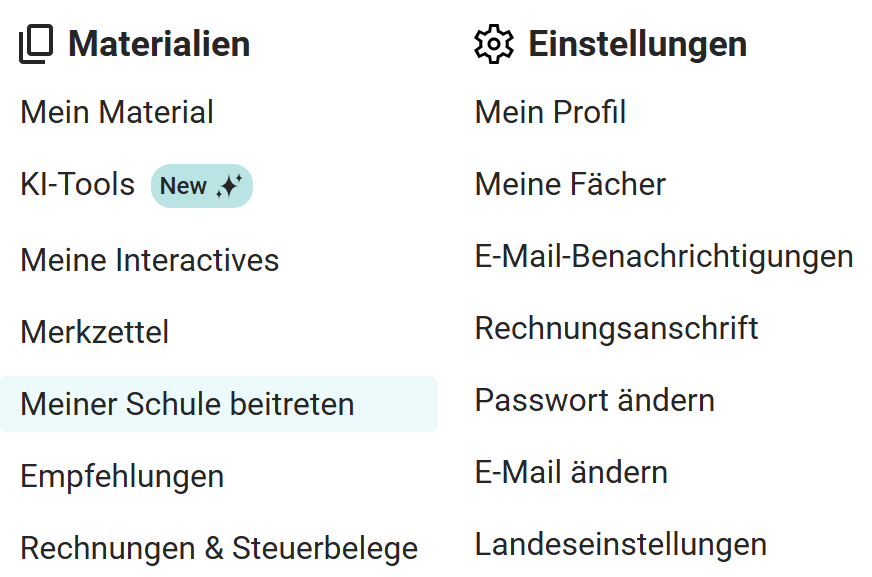
Task: Open the Materialien section heading
Action: (159, 44)
